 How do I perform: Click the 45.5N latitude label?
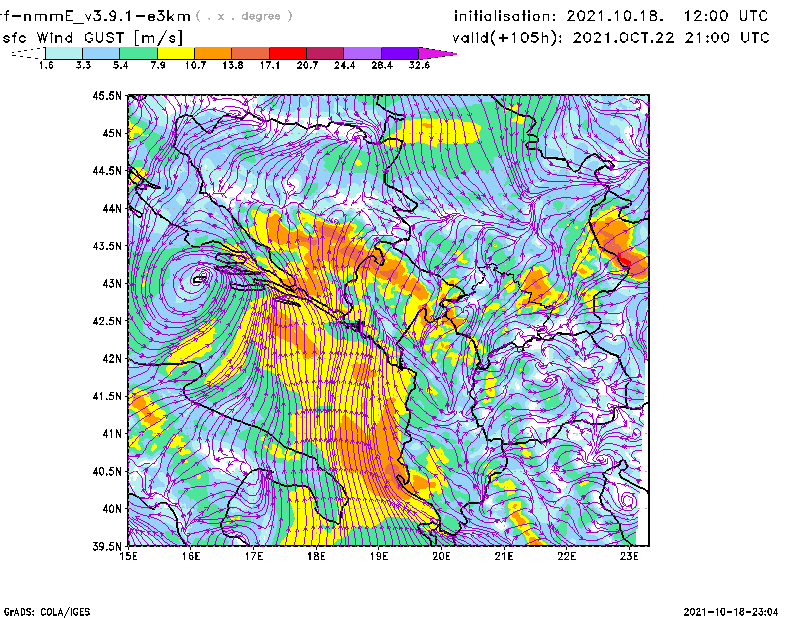point(107,95)
